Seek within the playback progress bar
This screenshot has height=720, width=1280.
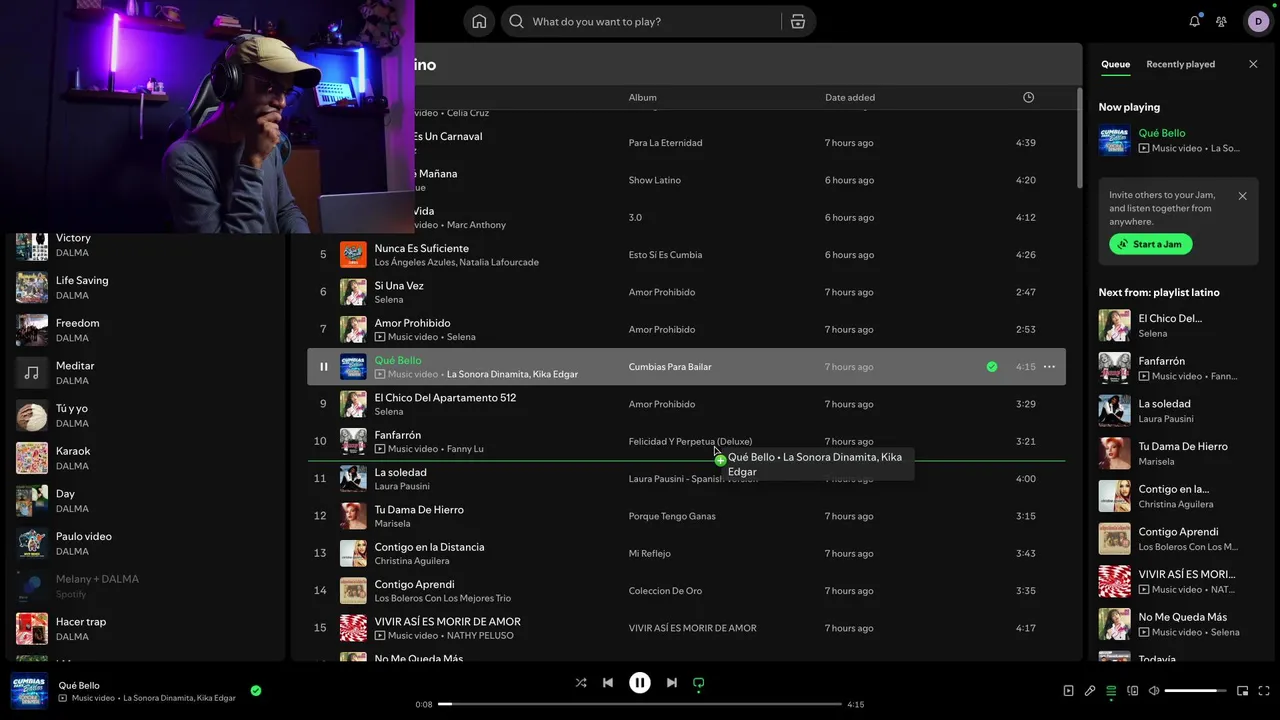click(640, 704)
